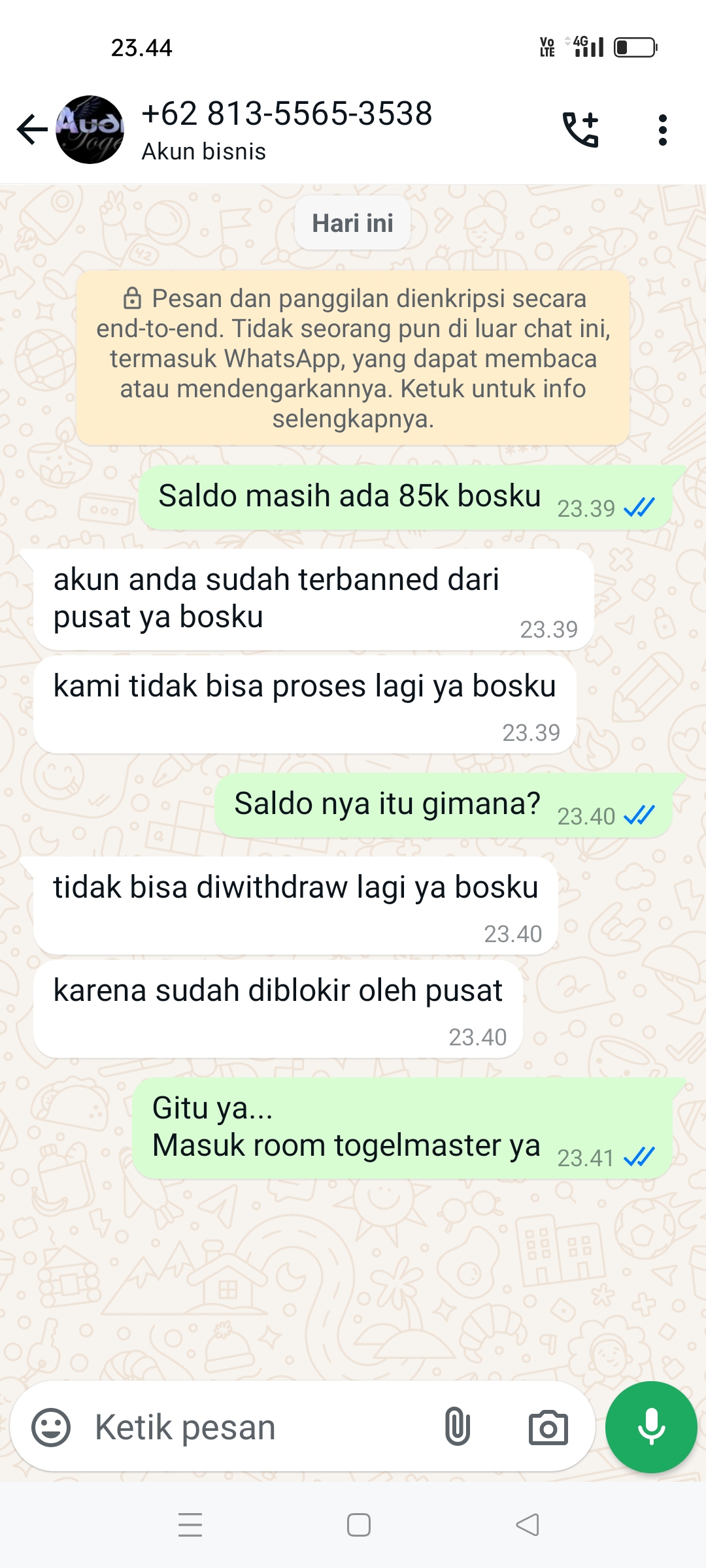Viewport: 706px width, 1568px height.
Task: Start a call with the phone-plus icon
Action: click(x=581, y=129)
